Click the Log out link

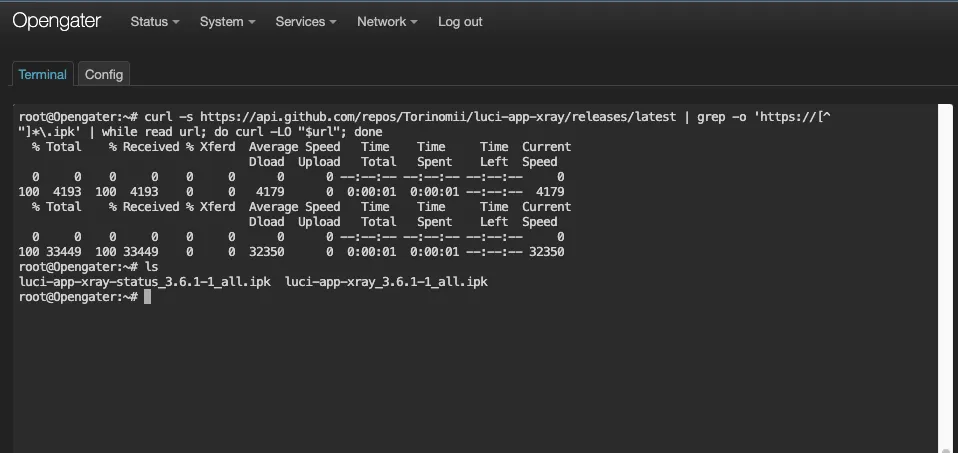pos(460,21)
